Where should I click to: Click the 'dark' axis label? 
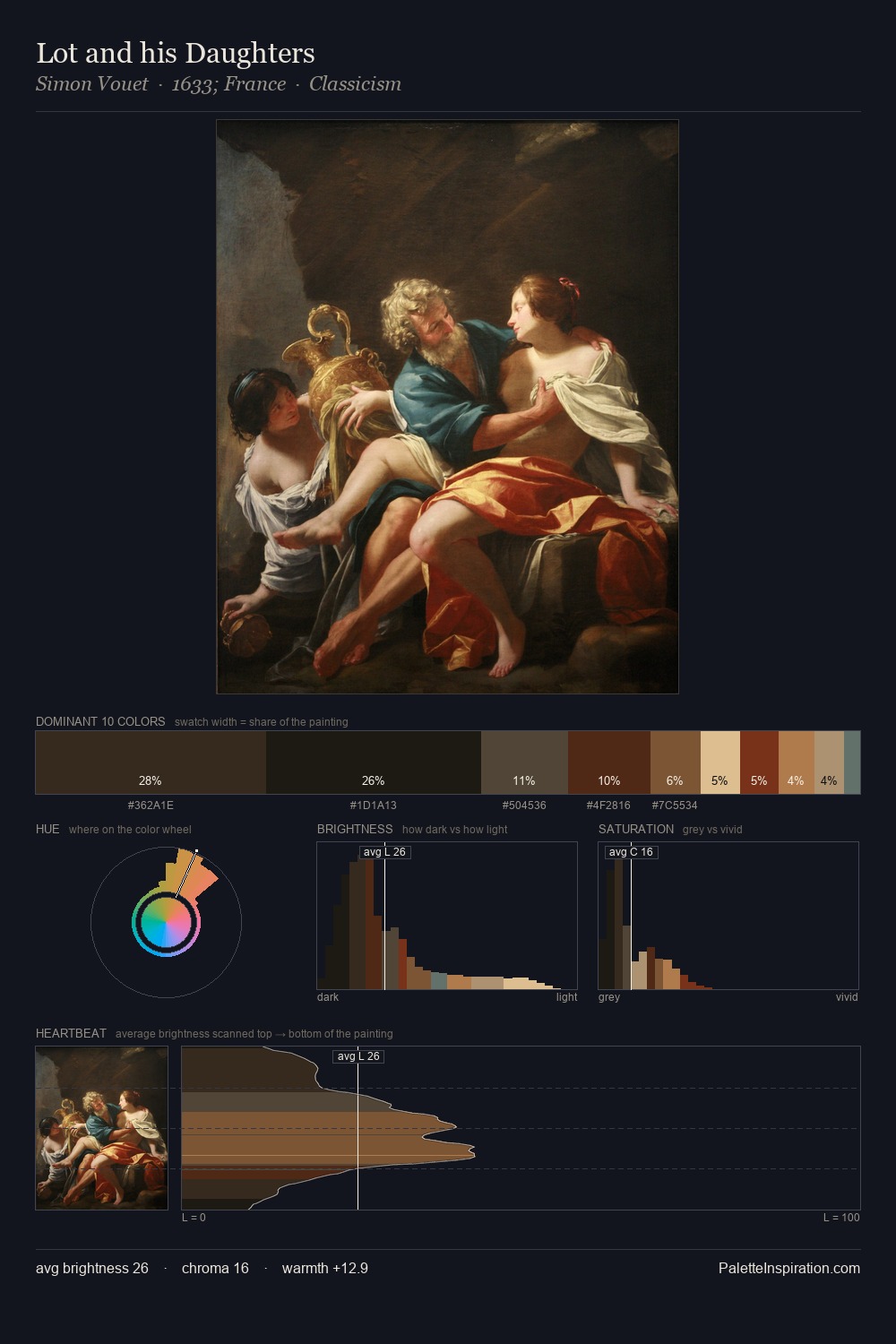(328, 997)
